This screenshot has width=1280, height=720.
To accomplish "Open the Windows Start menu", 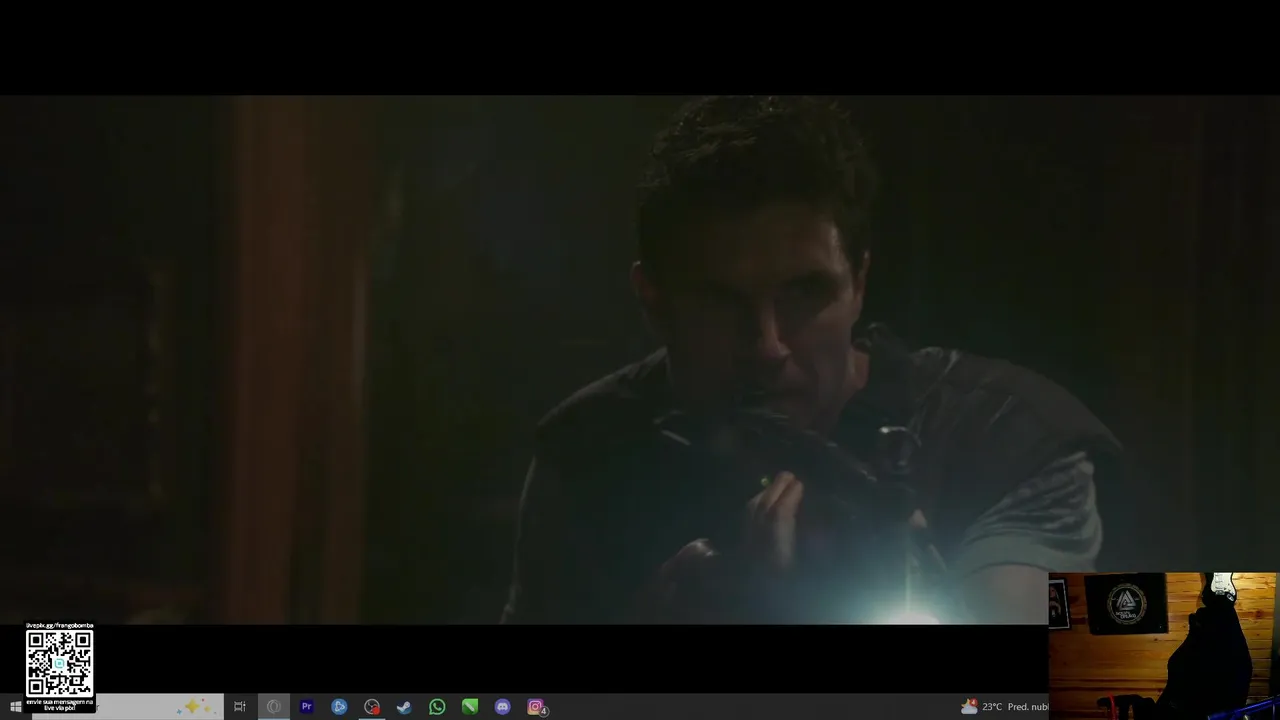I will pos(15,707).
